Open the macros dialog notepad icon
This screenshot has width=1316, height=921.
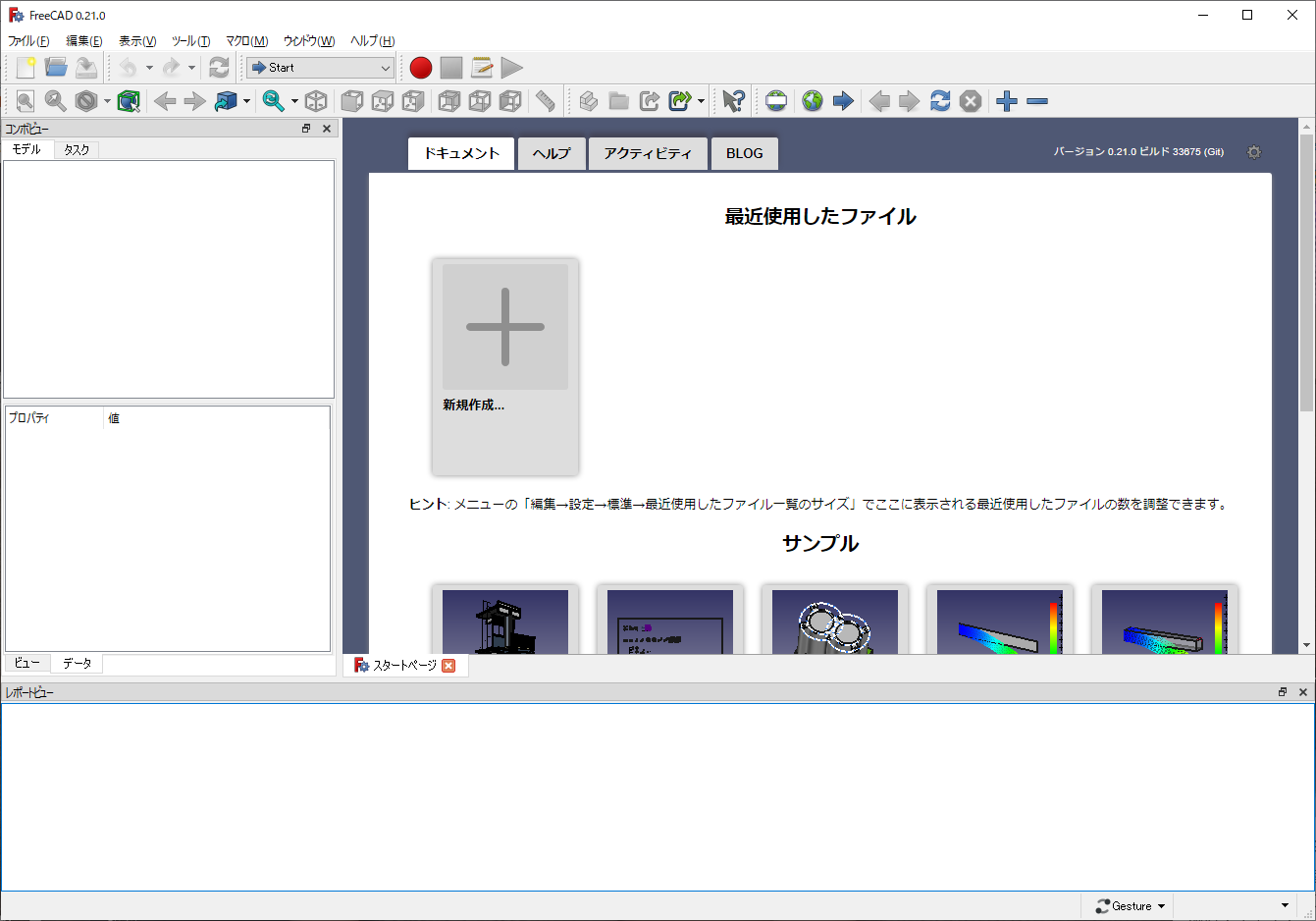[482, 68]
